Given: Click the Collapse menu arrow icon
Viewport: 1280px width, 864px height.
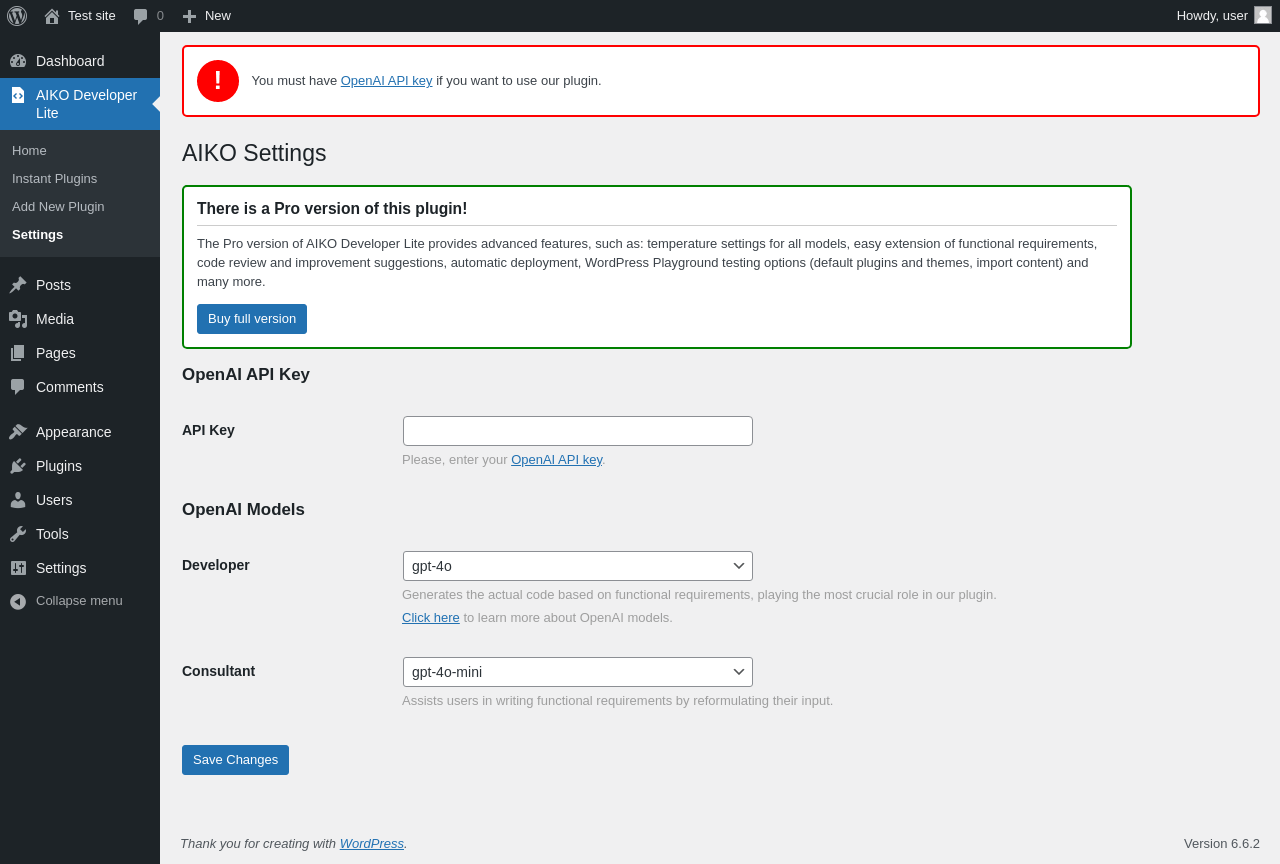Looking at the screenshot, I should coord(18,601).
